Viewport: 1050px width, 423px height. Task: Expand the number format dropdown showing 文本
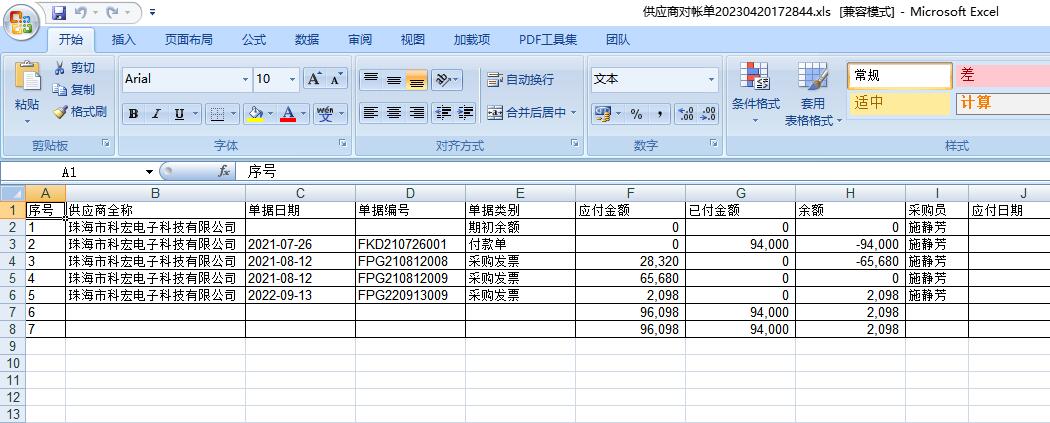(712, 79)
